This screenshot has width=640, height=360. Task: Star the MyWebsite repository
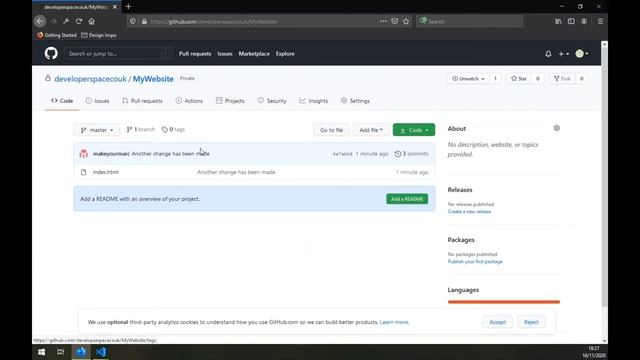519,78
